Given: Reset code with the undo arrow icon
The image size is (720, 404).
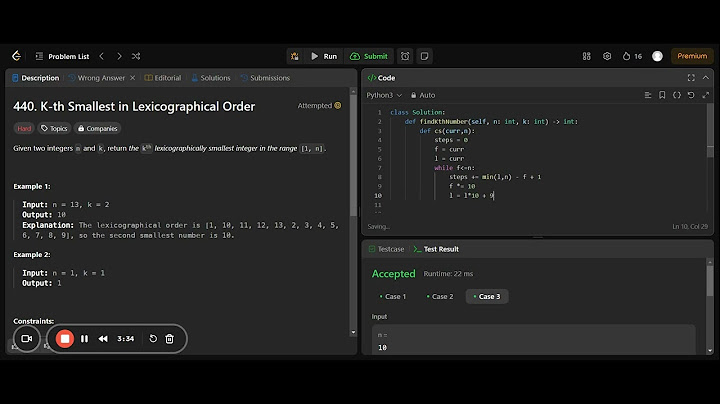Looking at the screenshot, I should click(691, 95).
